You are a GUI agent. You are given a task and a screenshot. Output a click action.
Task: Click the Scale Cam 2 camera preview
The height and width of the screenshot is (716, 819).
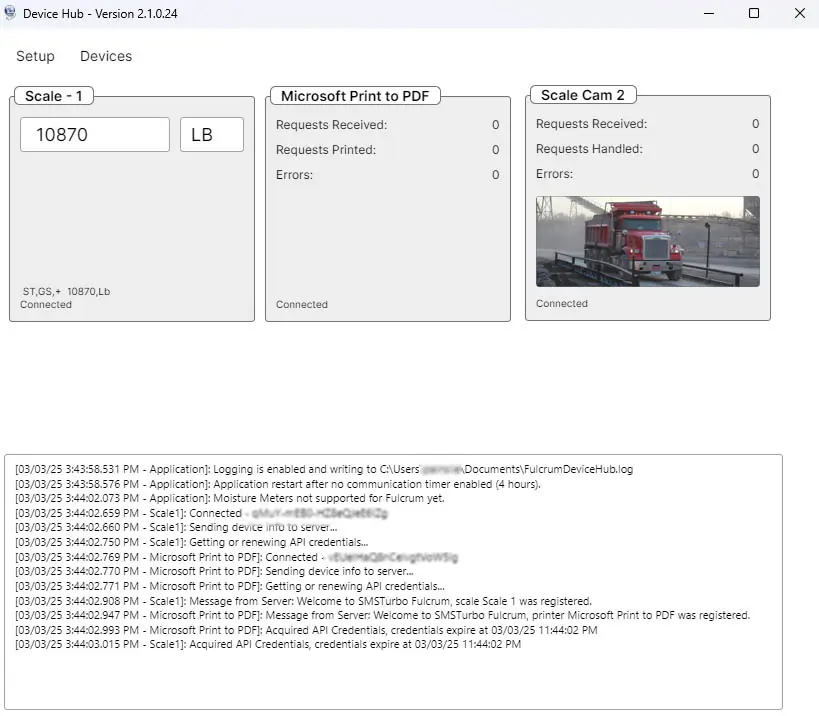[x=647, y=240]
